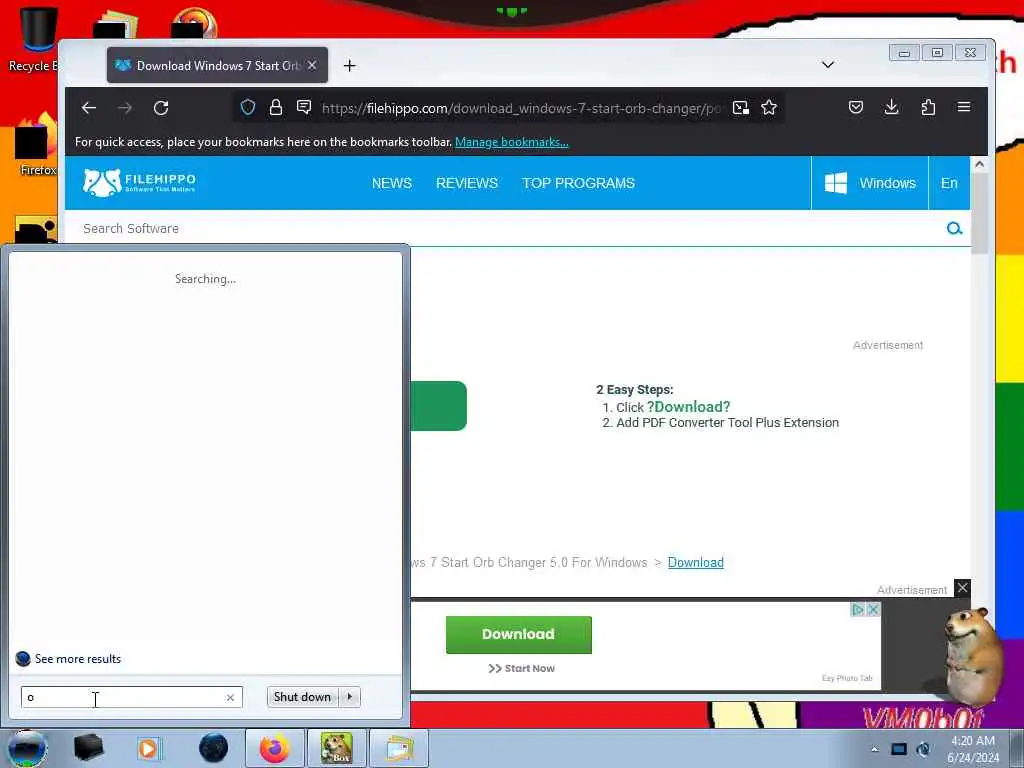Click the page scrollbar up arrow
Image resolution: width=1024 pixels, height=768 pixels.
[x=979, y=165]
